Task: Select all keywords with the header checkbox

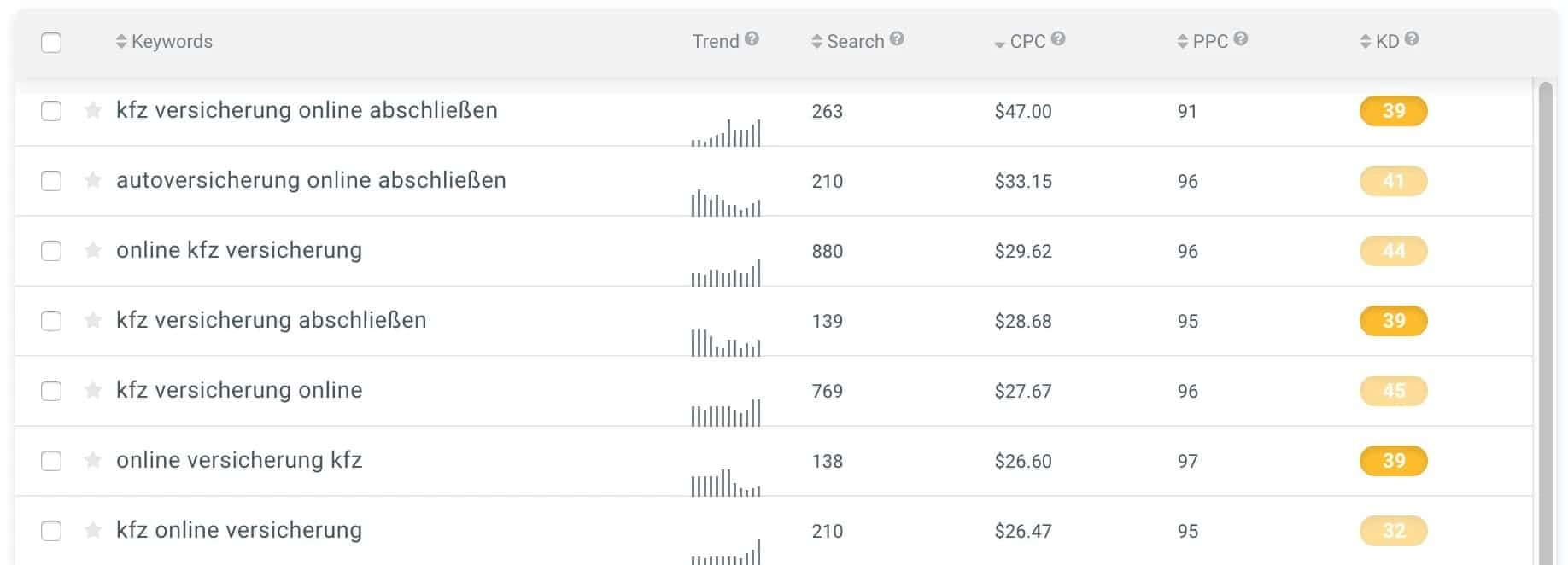Action: point(51,41)
